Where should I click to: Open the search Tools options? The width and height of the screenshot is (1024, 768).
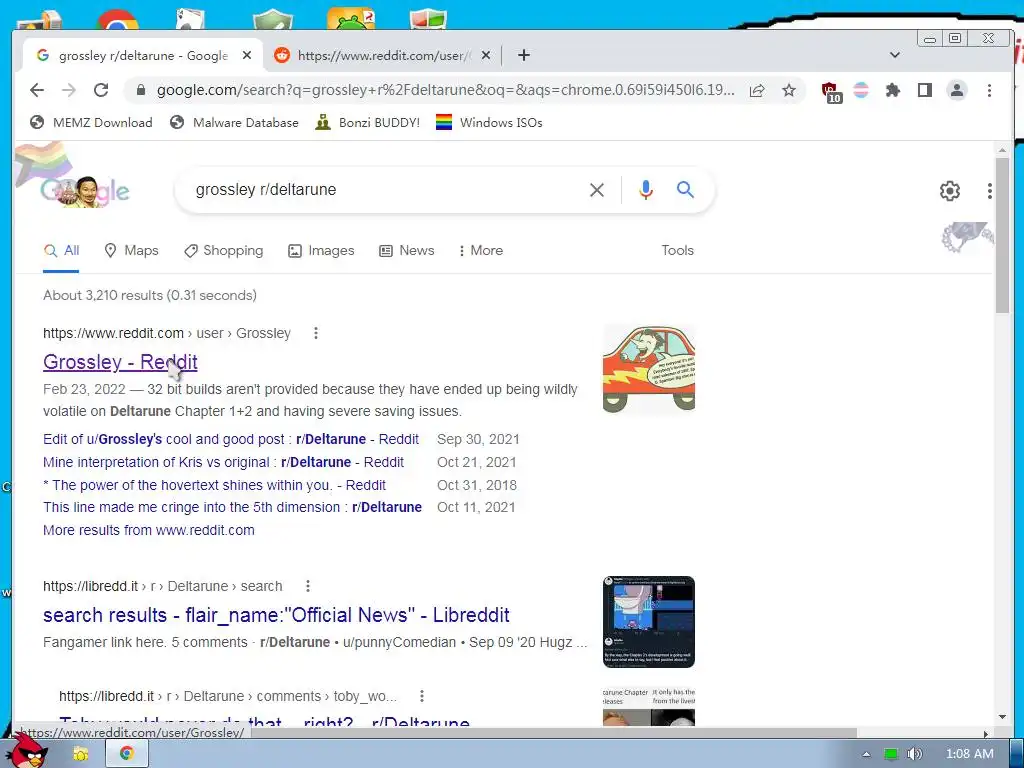[x=677, y=251]
